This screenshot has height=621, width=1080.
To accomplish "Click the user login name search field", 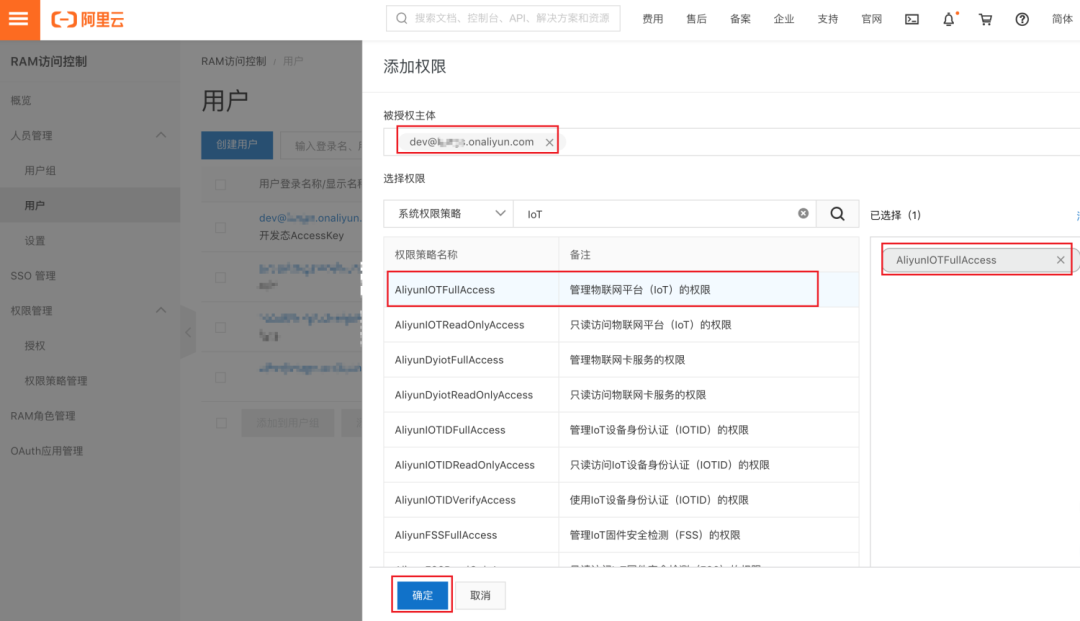I will [322, 145].
